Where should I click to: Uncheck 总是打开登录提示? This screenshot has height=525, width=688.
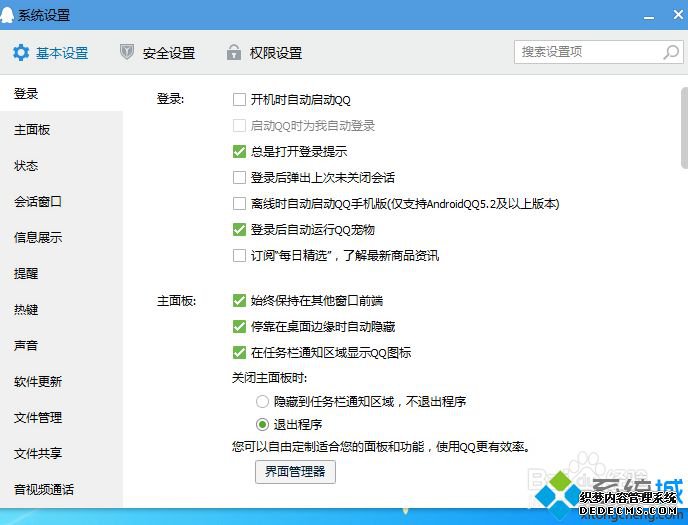click(x=239, y=151)
